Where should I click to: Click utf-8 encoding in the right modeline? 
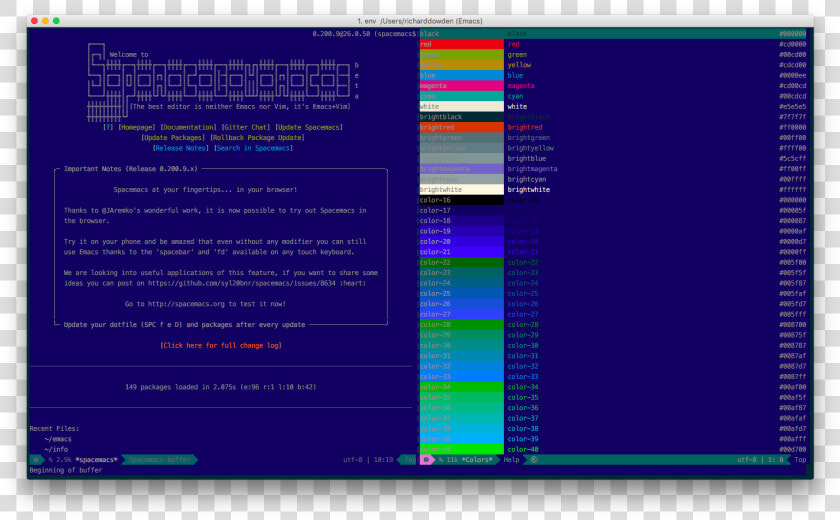click(746, 459)
